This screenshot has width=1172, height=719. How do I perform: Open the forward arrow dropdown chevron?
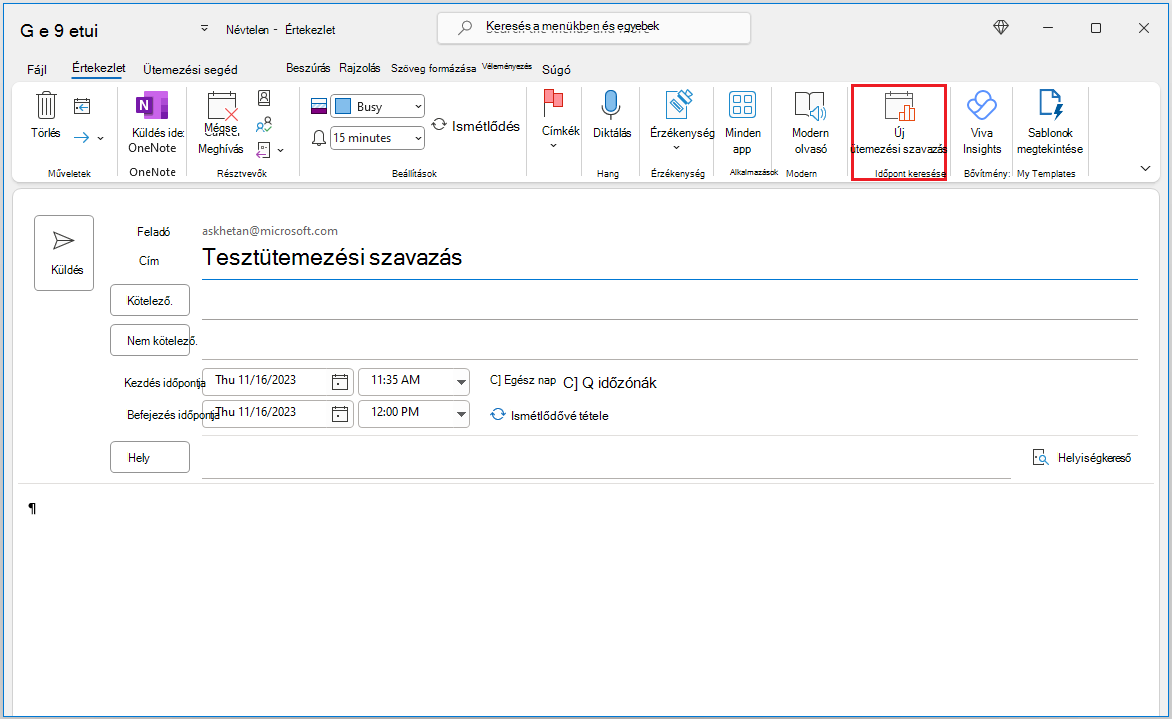[x=101, y=138]
